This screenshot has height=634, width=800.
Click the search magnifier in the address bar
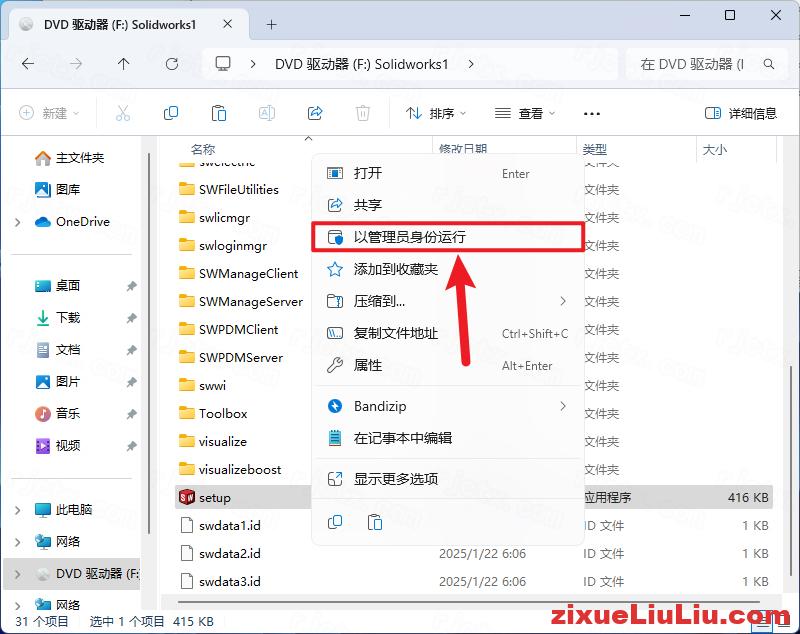pyautogui.click(x=768, y=63)
